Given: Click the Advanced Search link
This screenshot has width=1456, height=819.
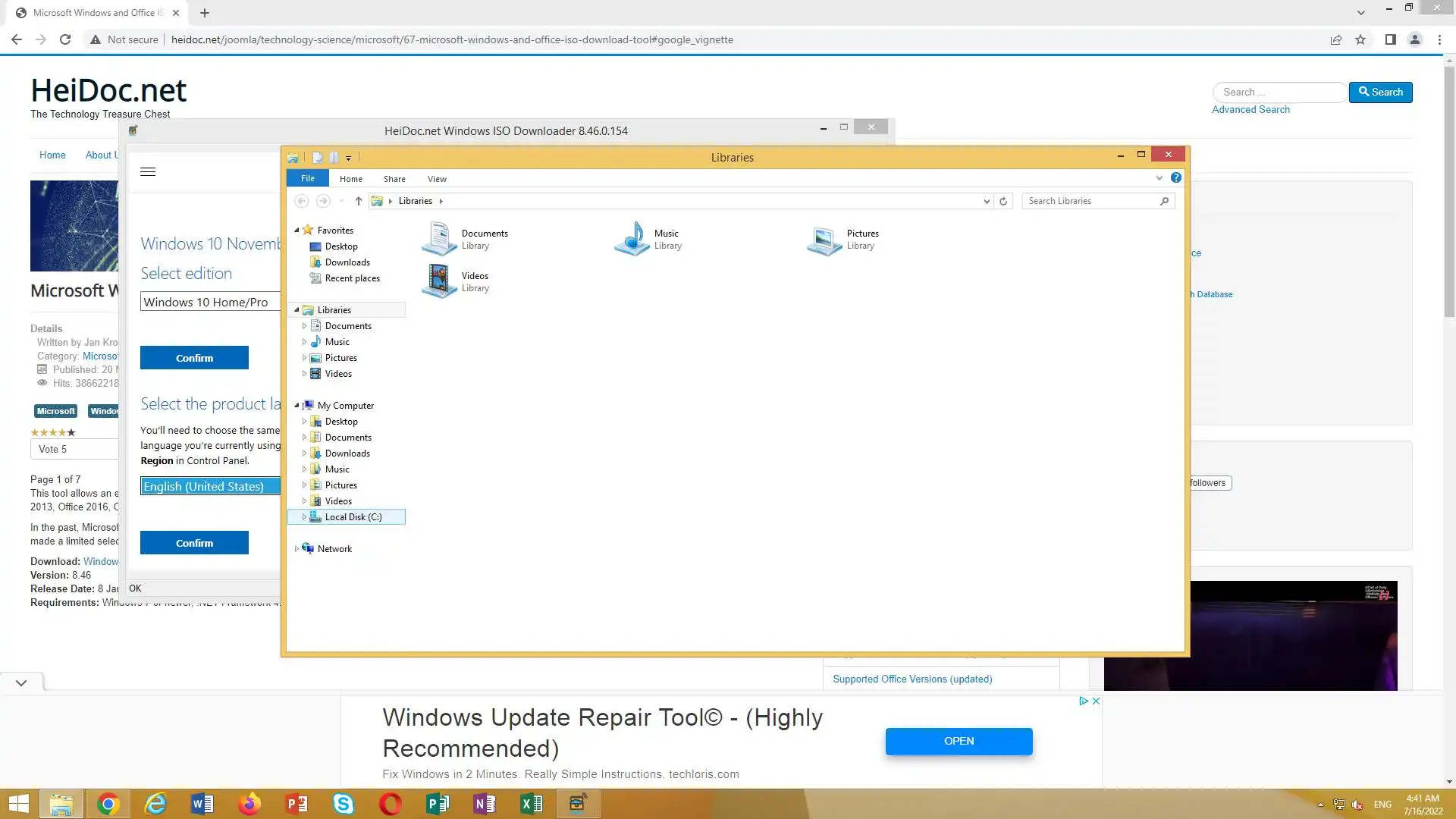Looking at the screenshot, I should 1250,109.
